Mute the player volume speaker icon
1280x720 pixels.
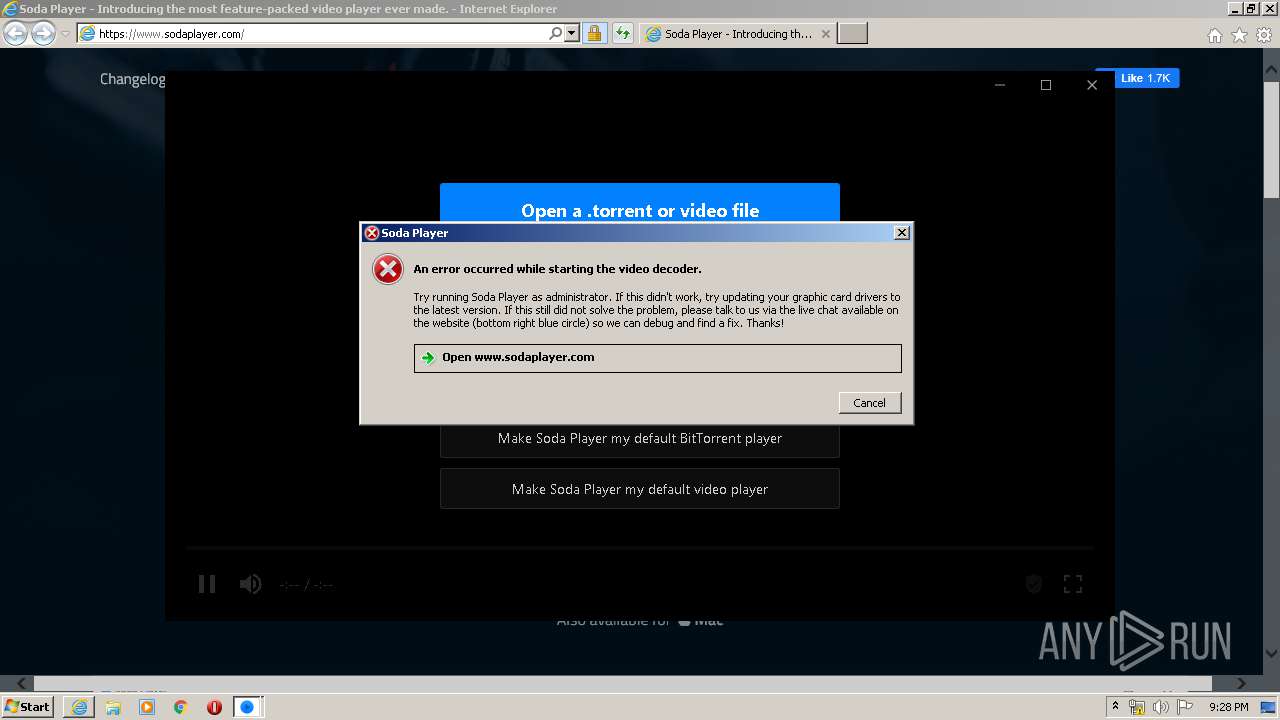pyautogui.click(x=250, y=584)
